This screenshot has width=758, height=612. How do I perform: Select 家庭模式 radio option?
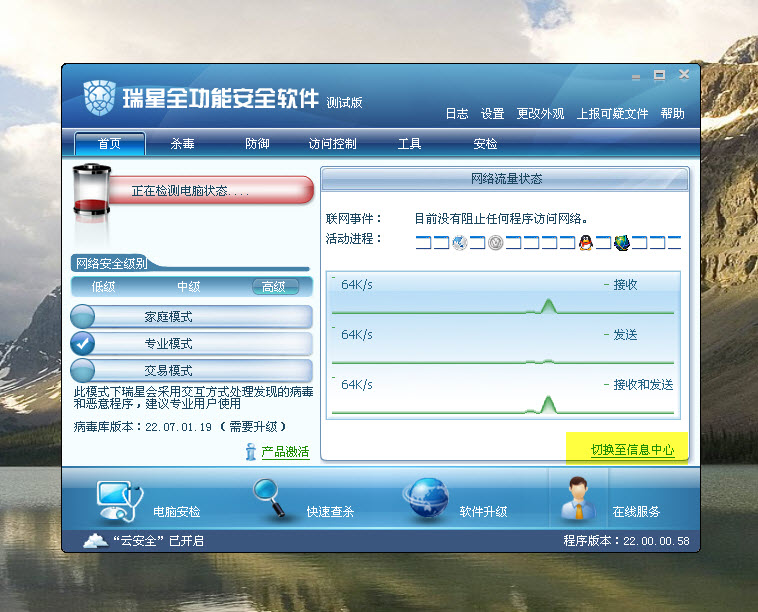(x=191, y=317)
